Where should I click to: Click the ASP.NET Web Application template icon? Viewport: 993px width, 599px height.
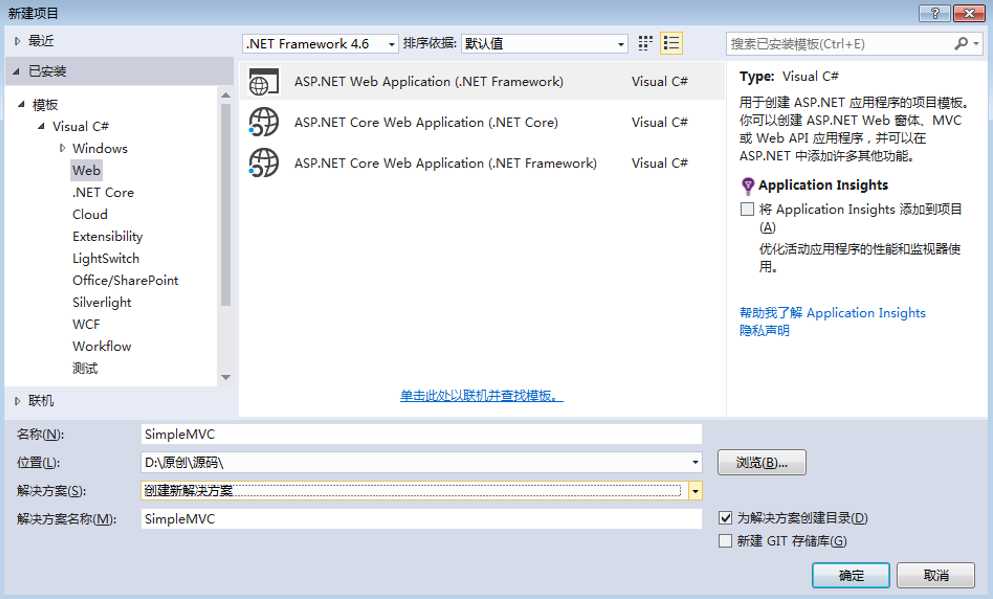[x=263, y=82]
